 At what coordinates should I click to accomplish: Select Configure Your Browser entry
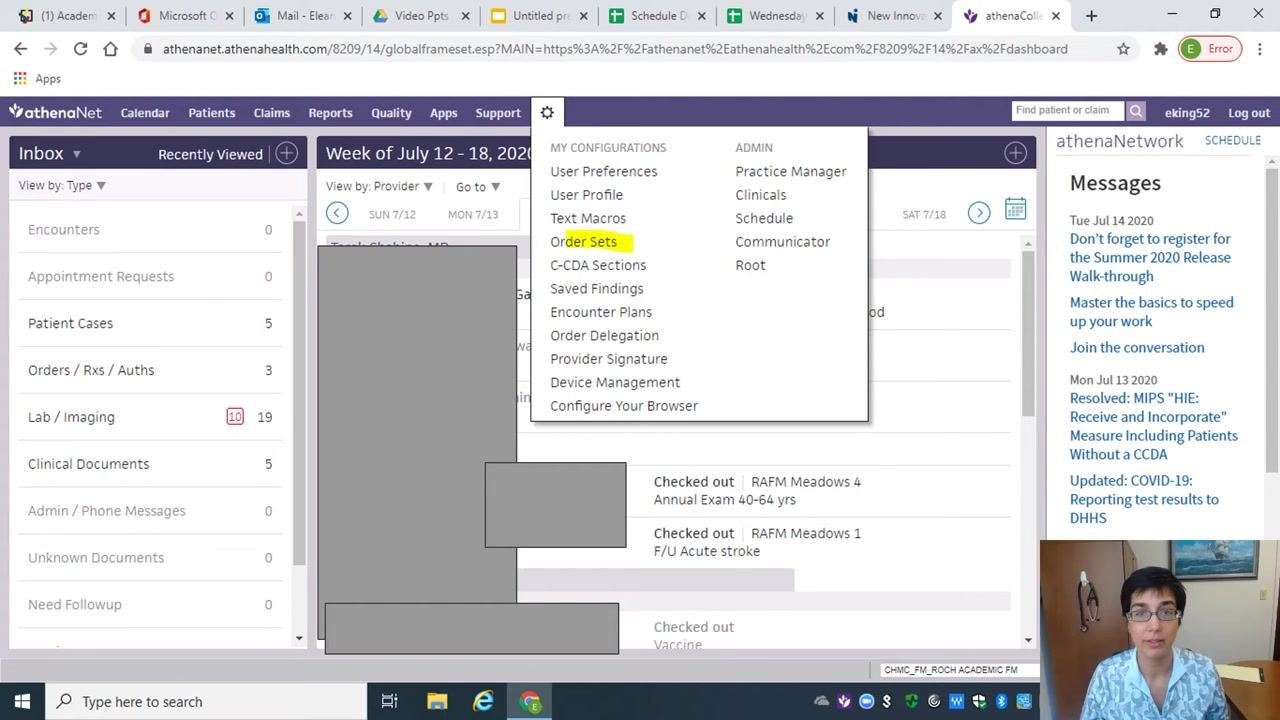click(624, 406)
